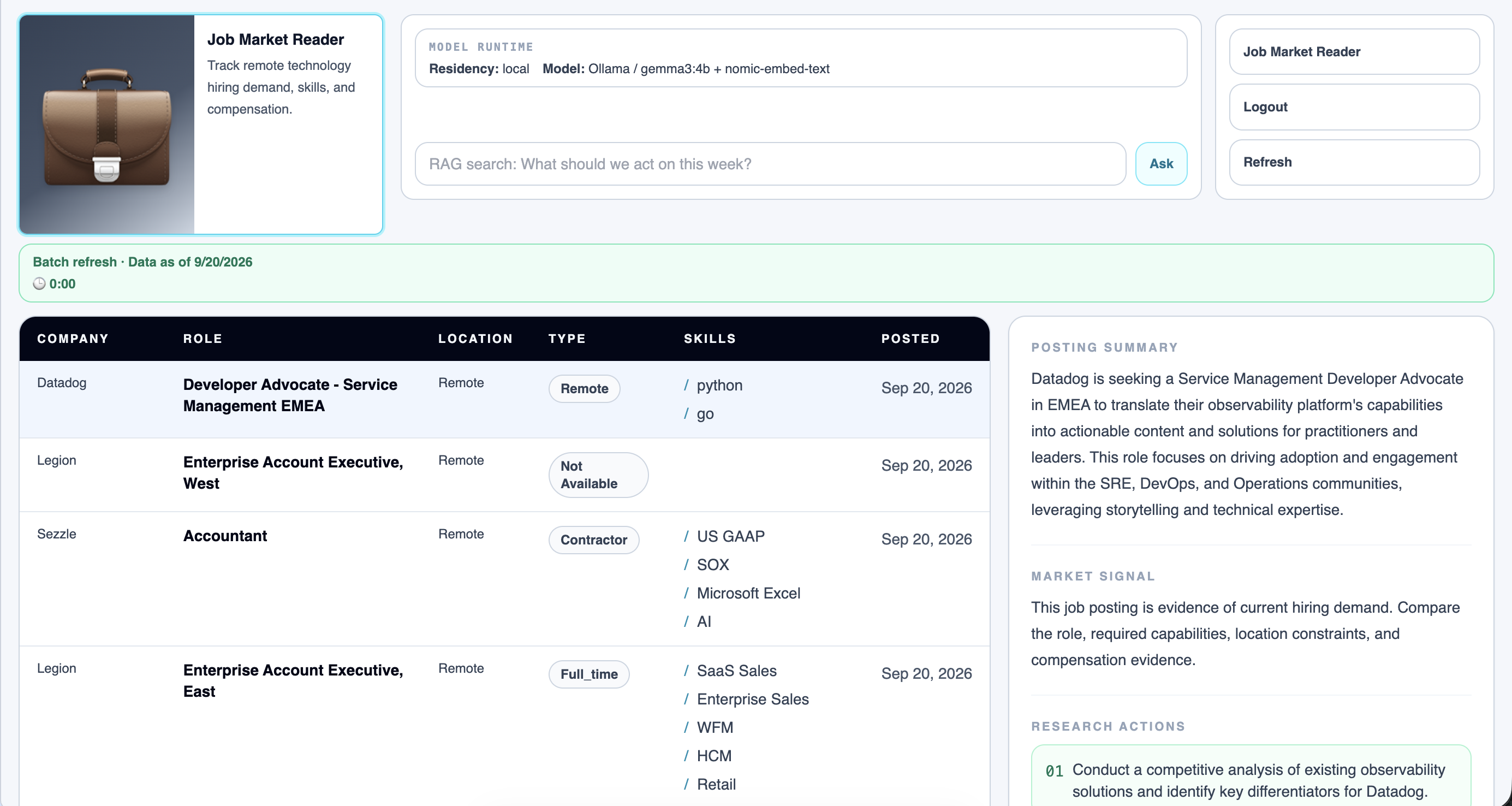
Task: Click the WFM skill entry
Action: pos(709,727)
